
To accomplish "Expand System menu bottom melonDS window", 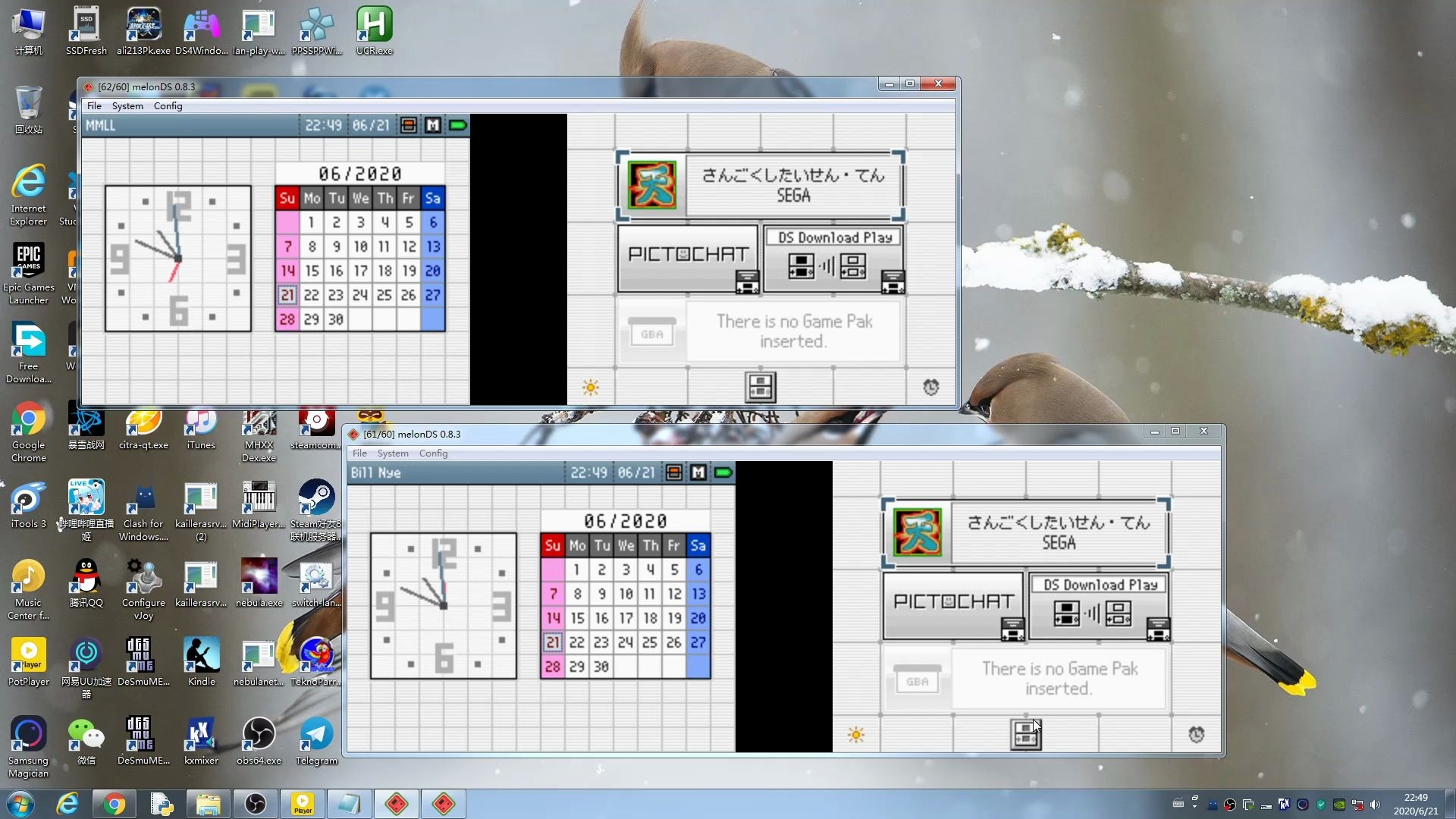I will click(392, 453).
